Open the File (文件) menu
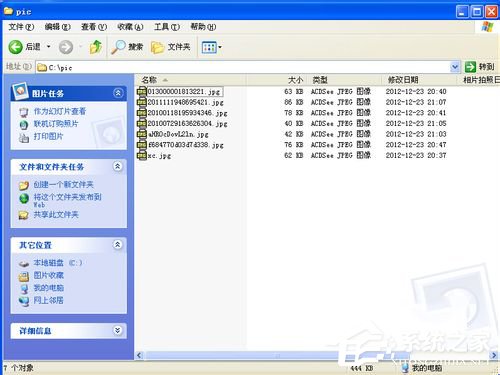The width and height of the screenshot is (500, 375). (x=21, y=27)
